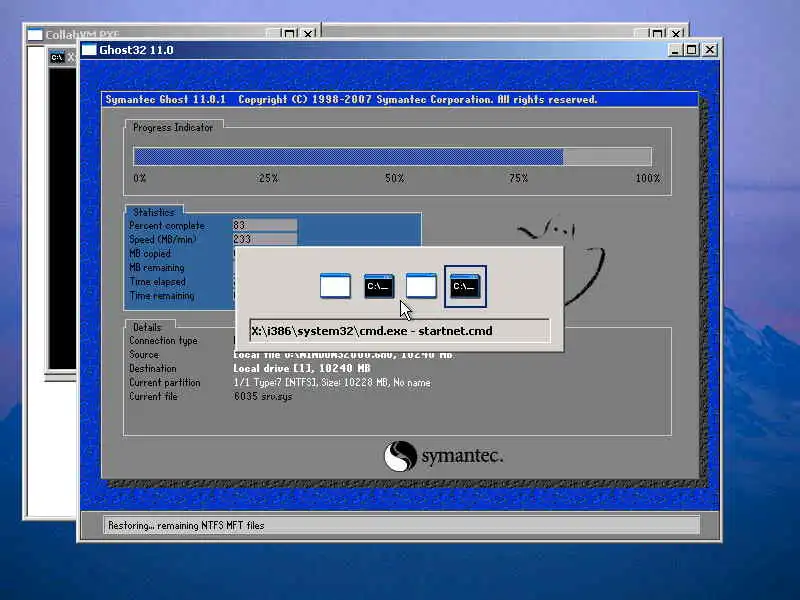Close the CollabVM PXE window

308,34
